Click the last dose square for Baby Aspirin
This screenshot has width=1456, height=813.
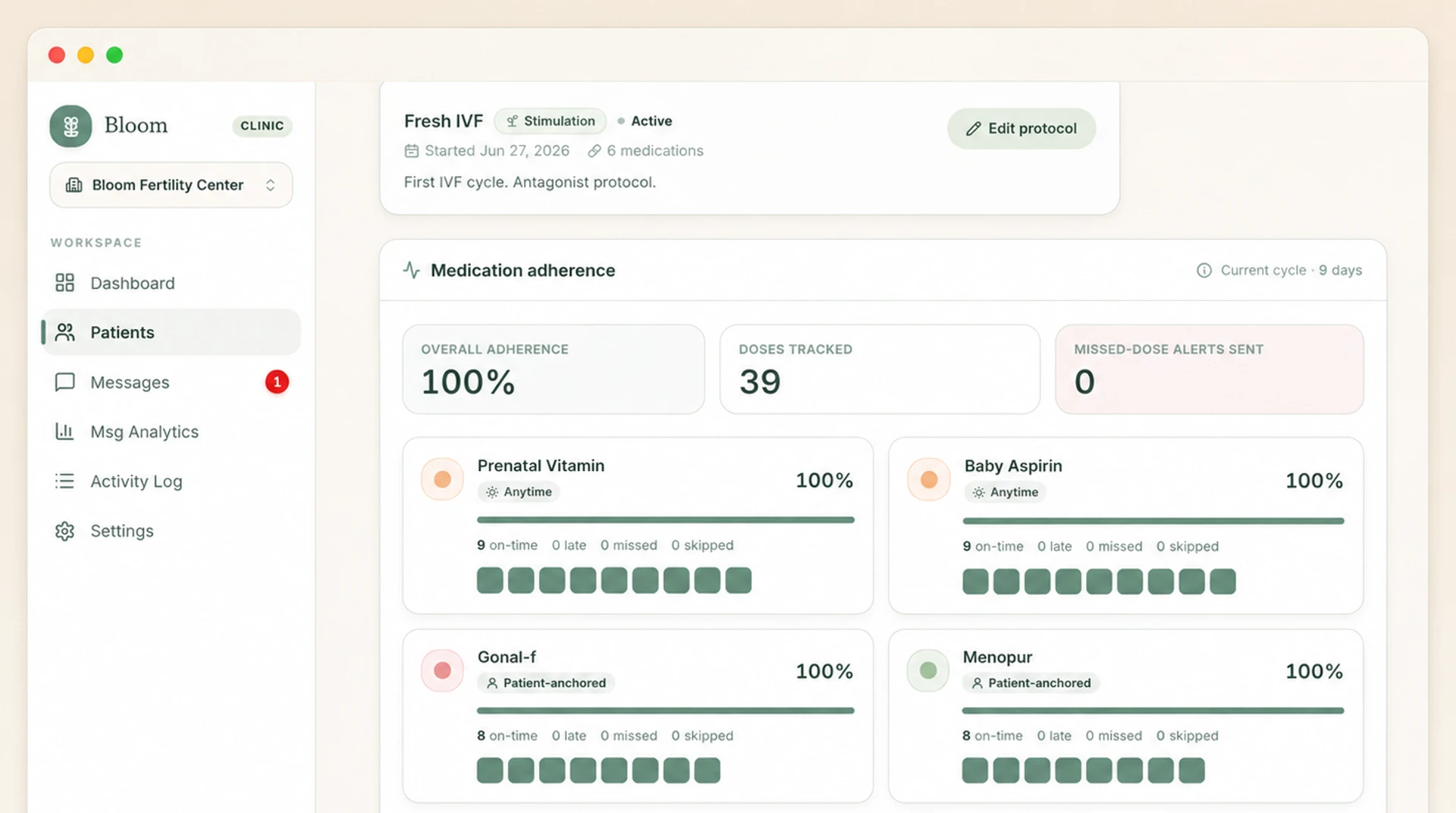(x=1222, y=582)
